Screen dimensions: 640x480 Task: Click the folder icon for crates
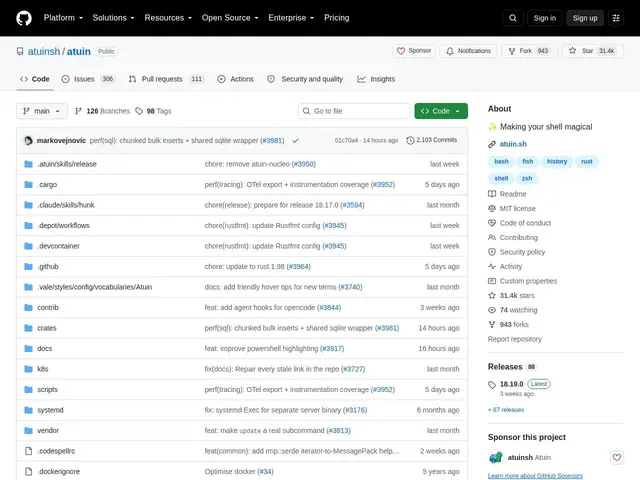(x=28, y=328)
